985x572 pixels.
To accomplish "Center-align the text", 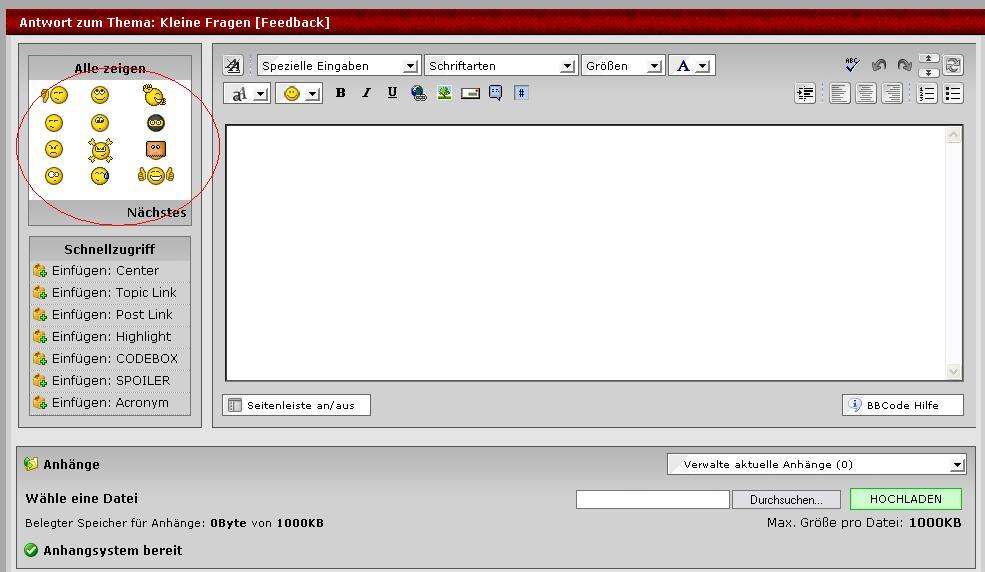I will coord(866,93).
